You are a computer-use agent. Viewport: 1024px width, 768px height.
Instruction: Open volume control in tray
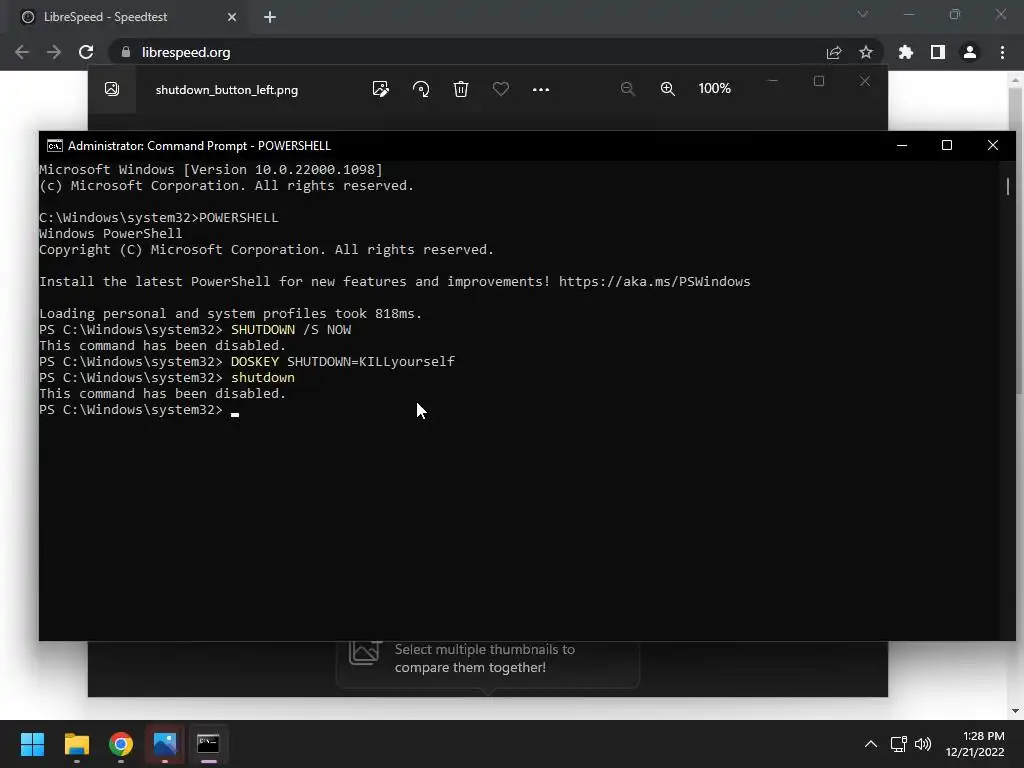pos(923,744)
